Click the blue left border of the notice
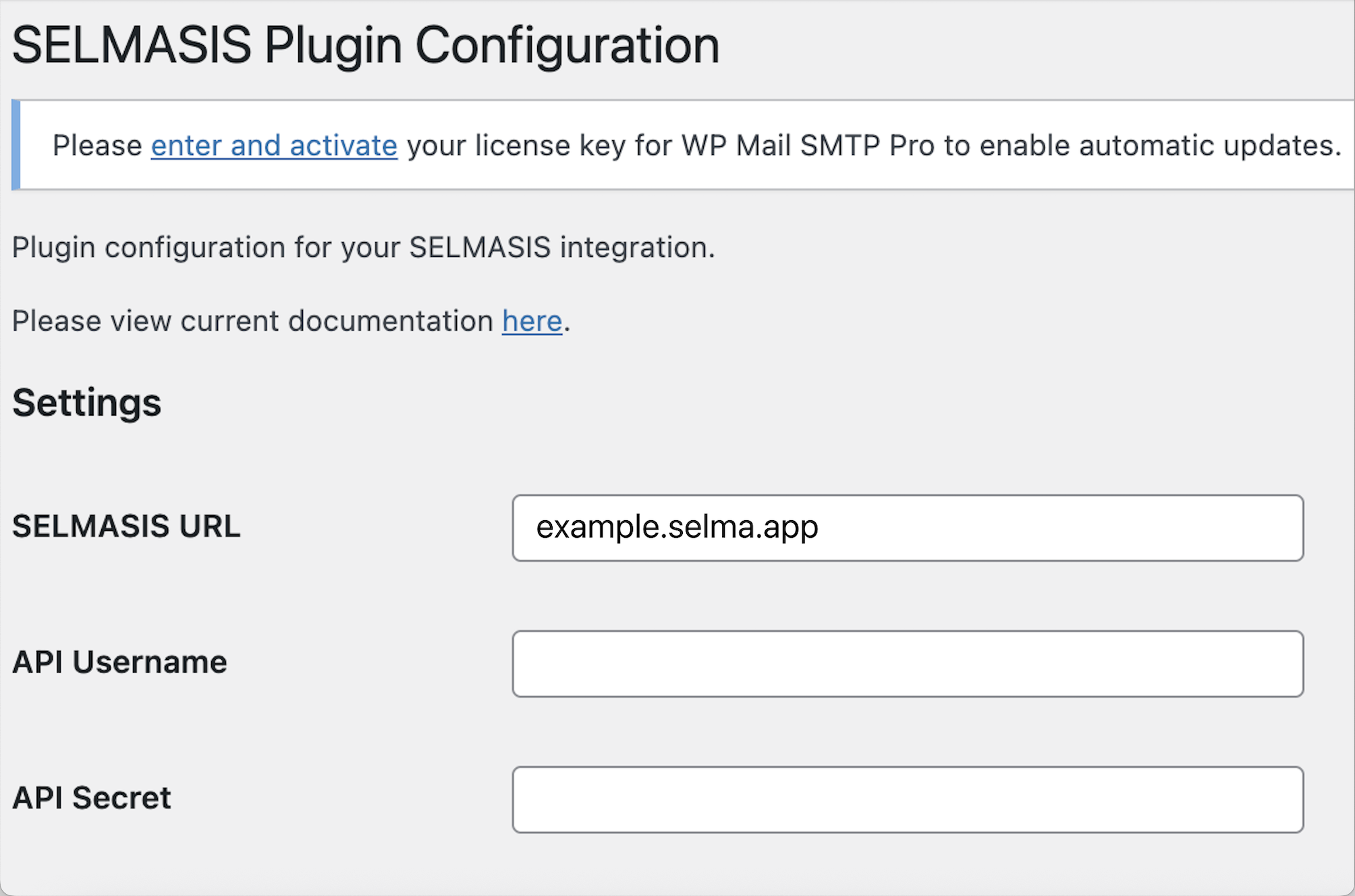 [16, 145]
